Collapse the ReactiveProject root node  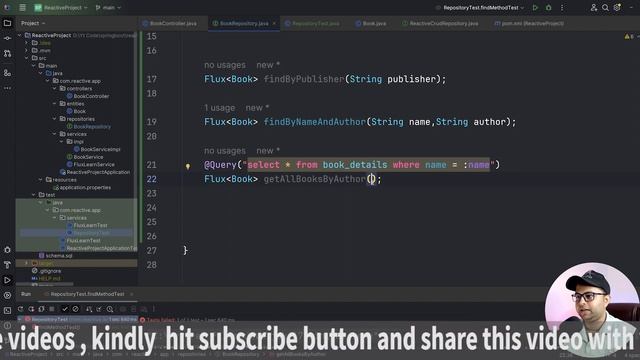click(19, 36)
